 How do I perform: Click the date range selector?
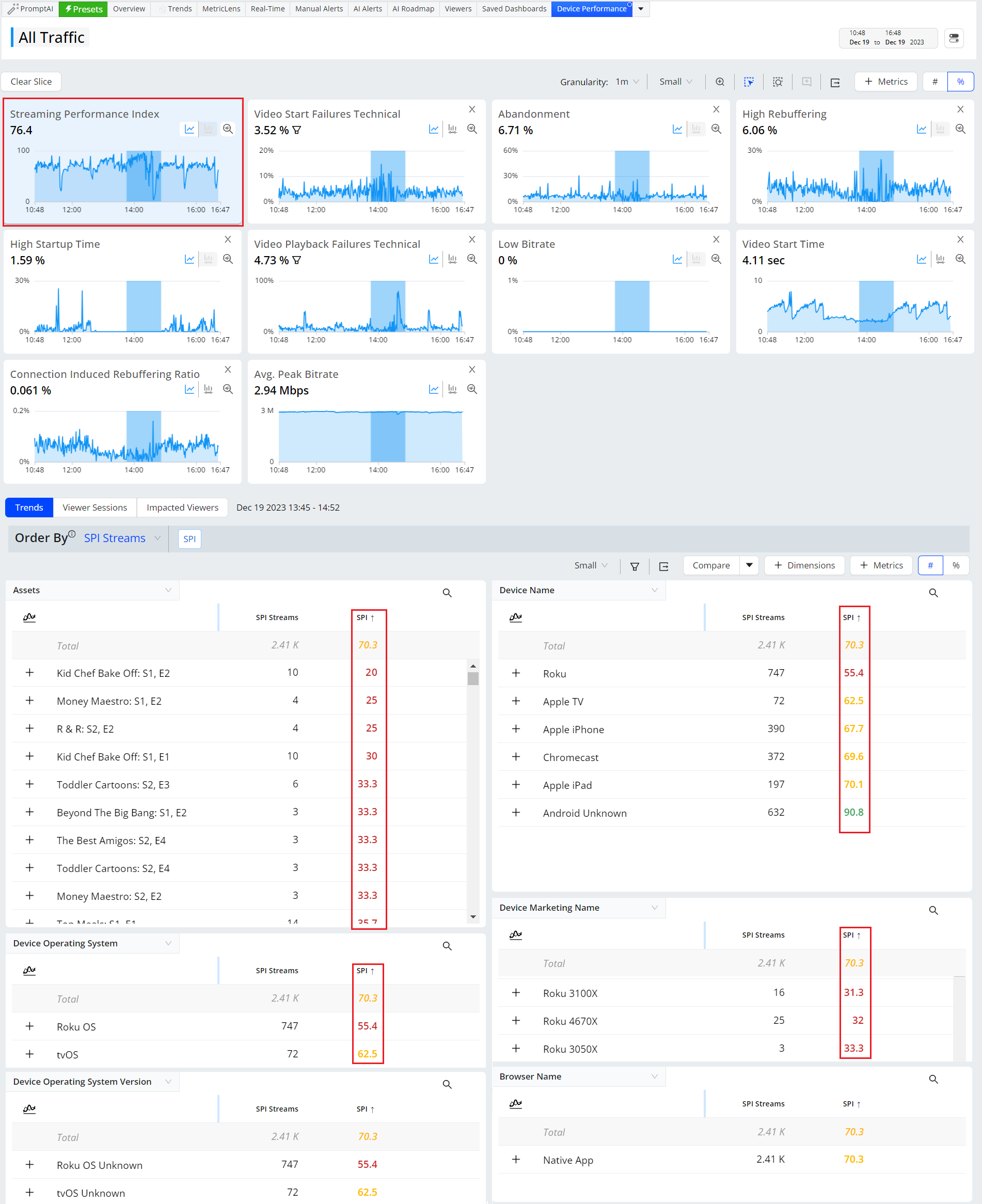coord(887,38)
